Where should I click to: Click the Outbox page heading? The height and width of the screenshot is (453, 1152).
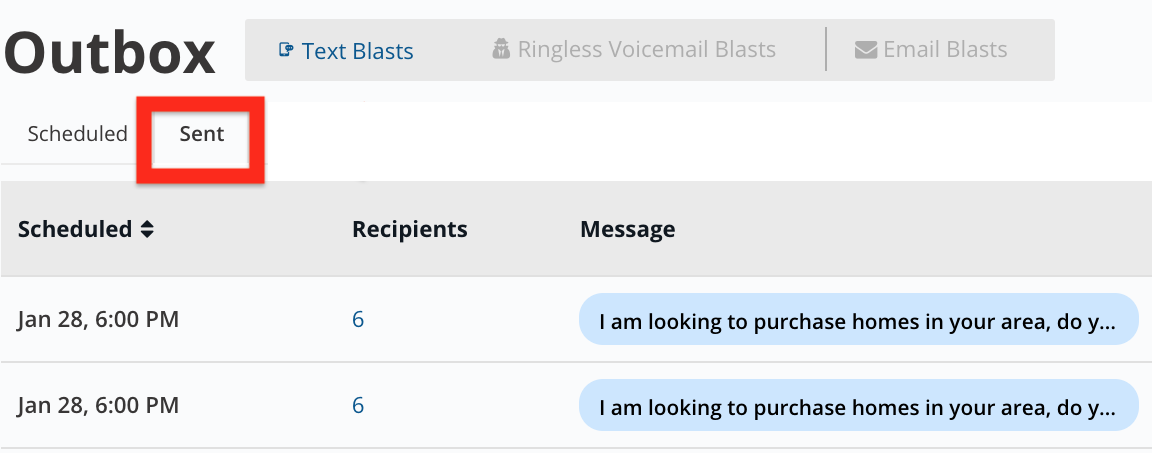pyautogui.click(x=109, y=54)
